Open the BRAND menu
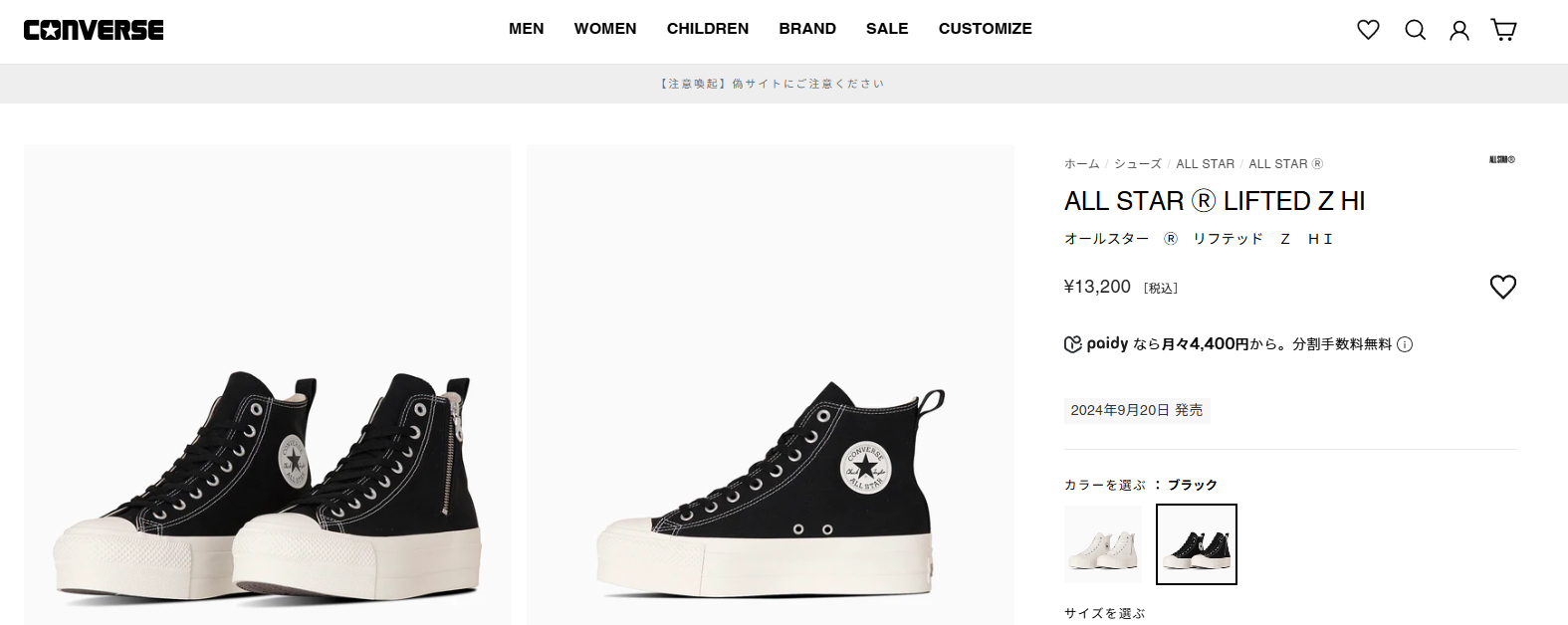1568x625 pixels. [x=807, y=29]
